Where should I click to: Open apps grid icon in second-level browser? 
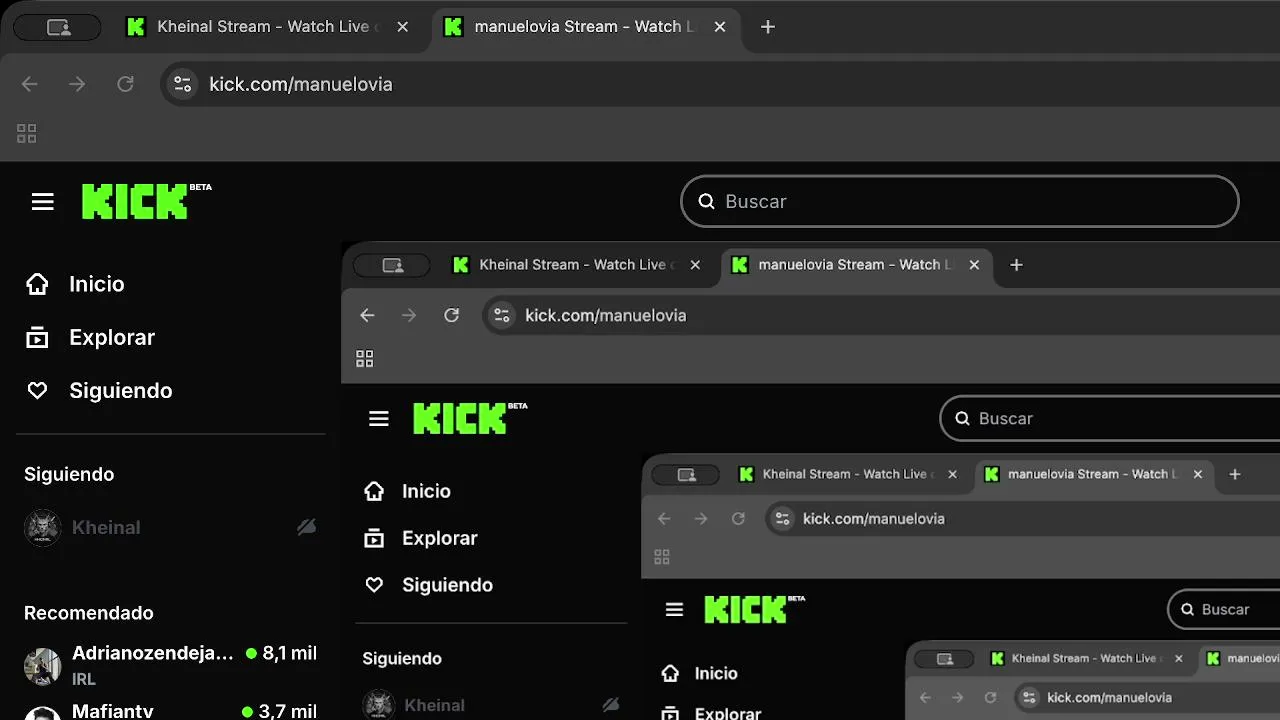pos(365,358)
